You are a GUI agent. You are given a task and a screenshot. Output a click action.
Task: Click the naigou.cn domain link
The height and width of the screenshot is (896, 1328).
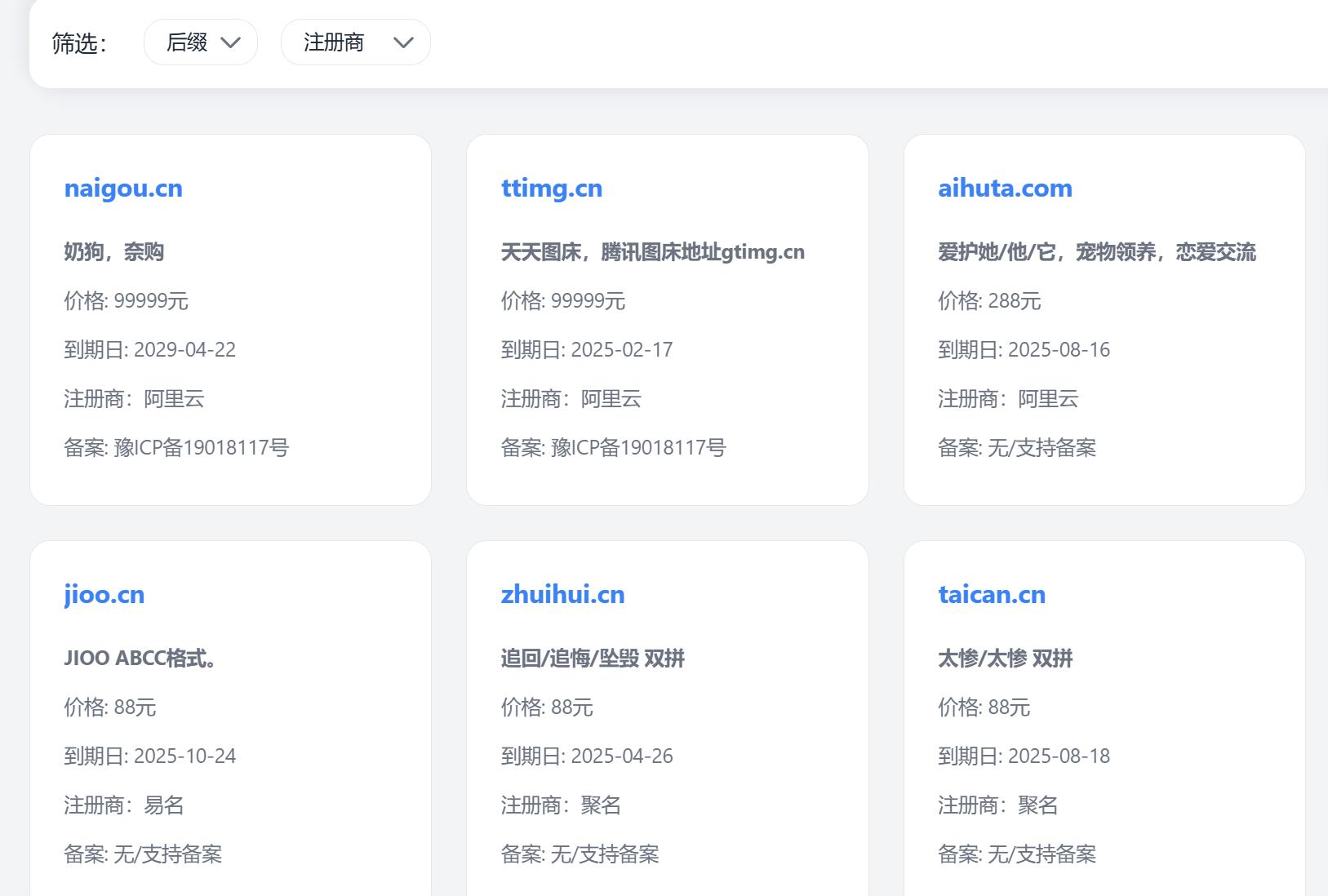tap(123, 189)
